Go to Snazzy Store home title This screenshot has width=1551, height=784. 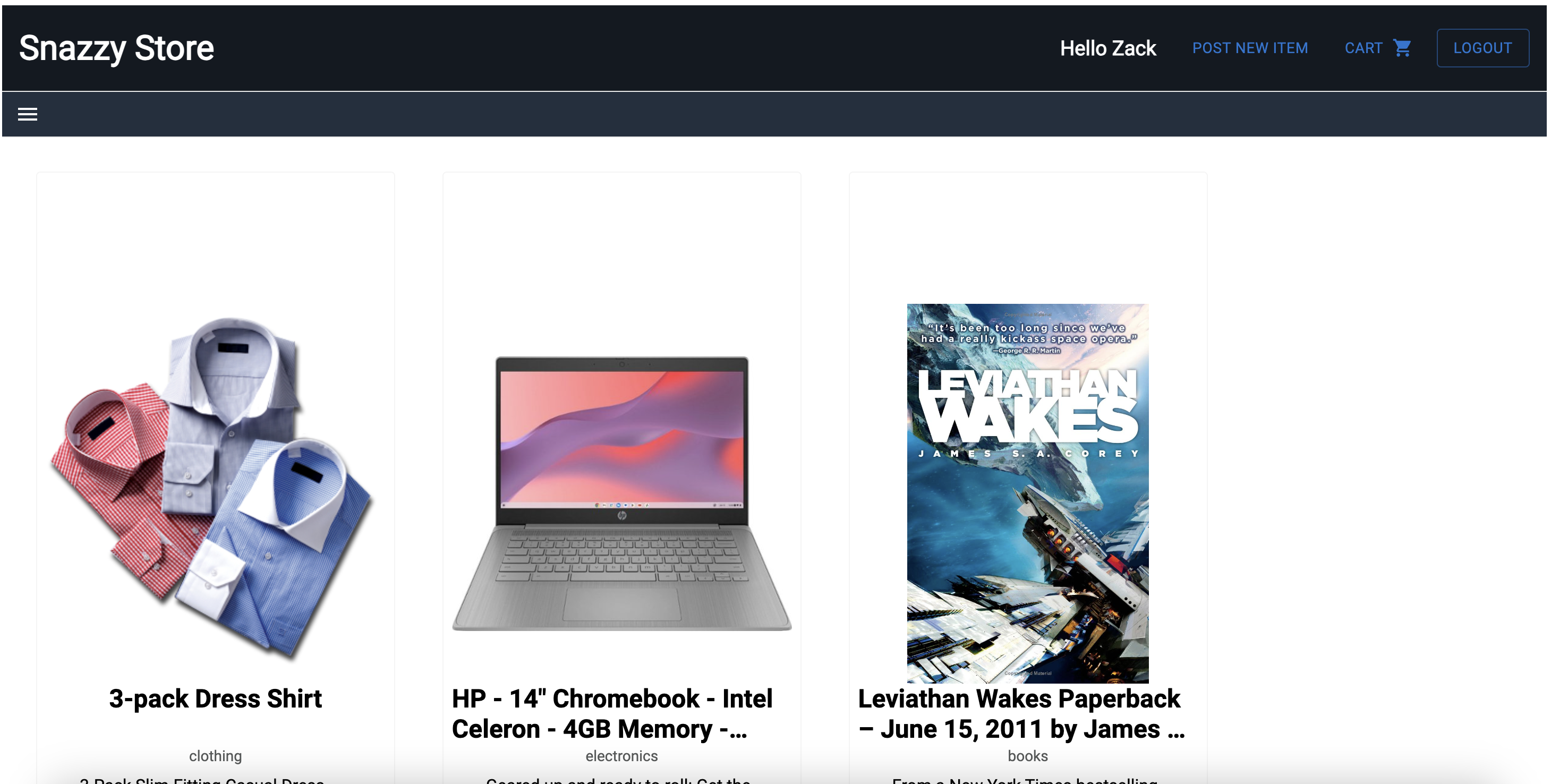116,48
